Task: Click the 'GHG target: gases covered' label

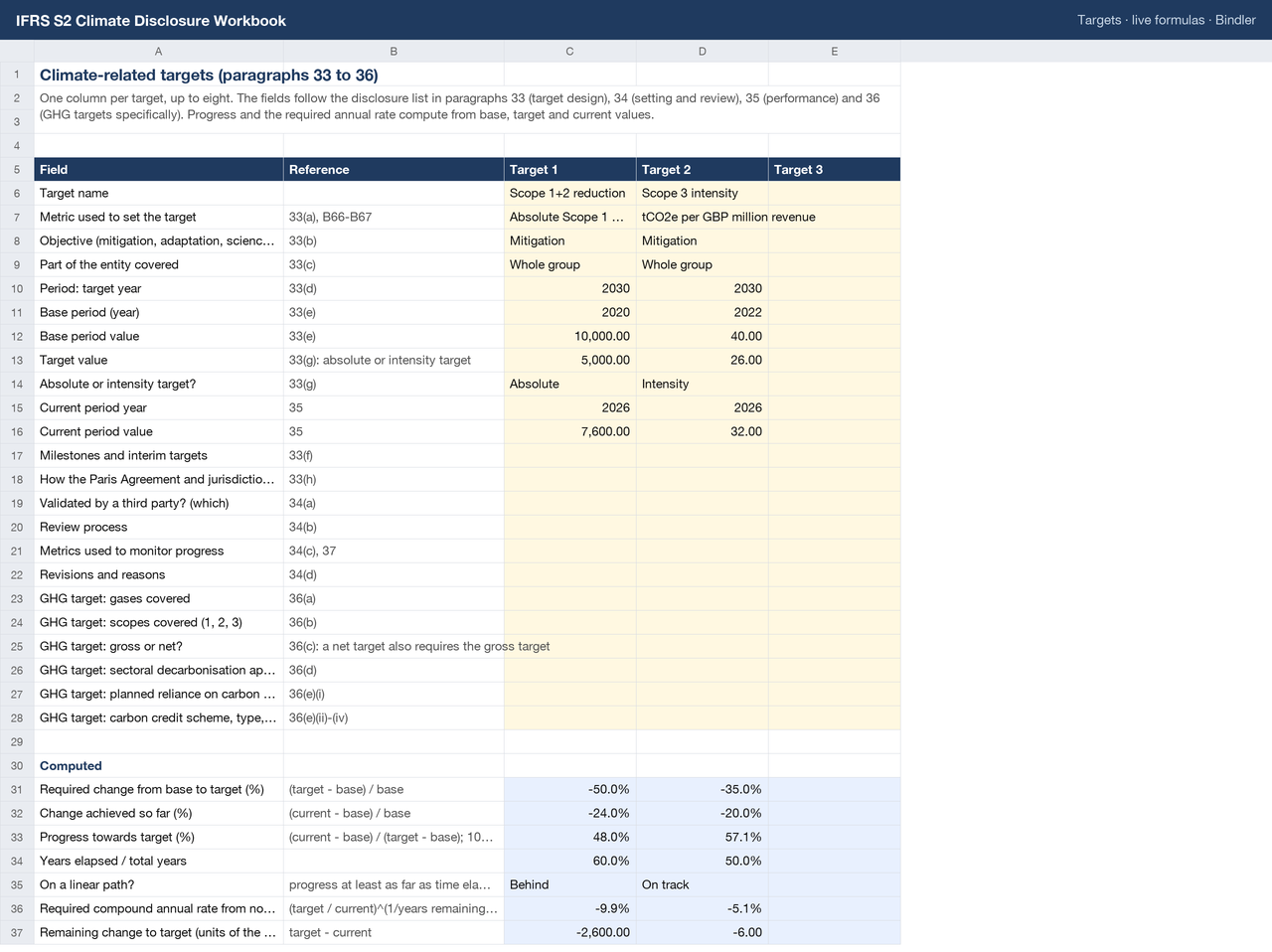Action: [x=114, y=599]
